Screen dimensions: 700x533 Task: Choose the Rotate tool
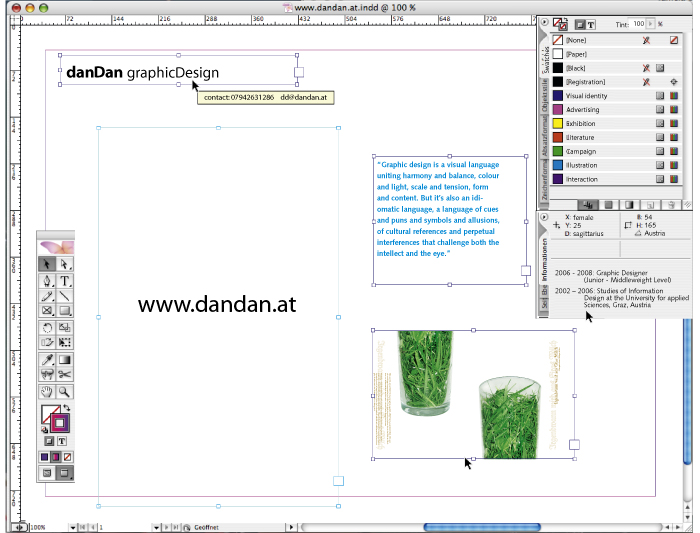click(47, 328)
